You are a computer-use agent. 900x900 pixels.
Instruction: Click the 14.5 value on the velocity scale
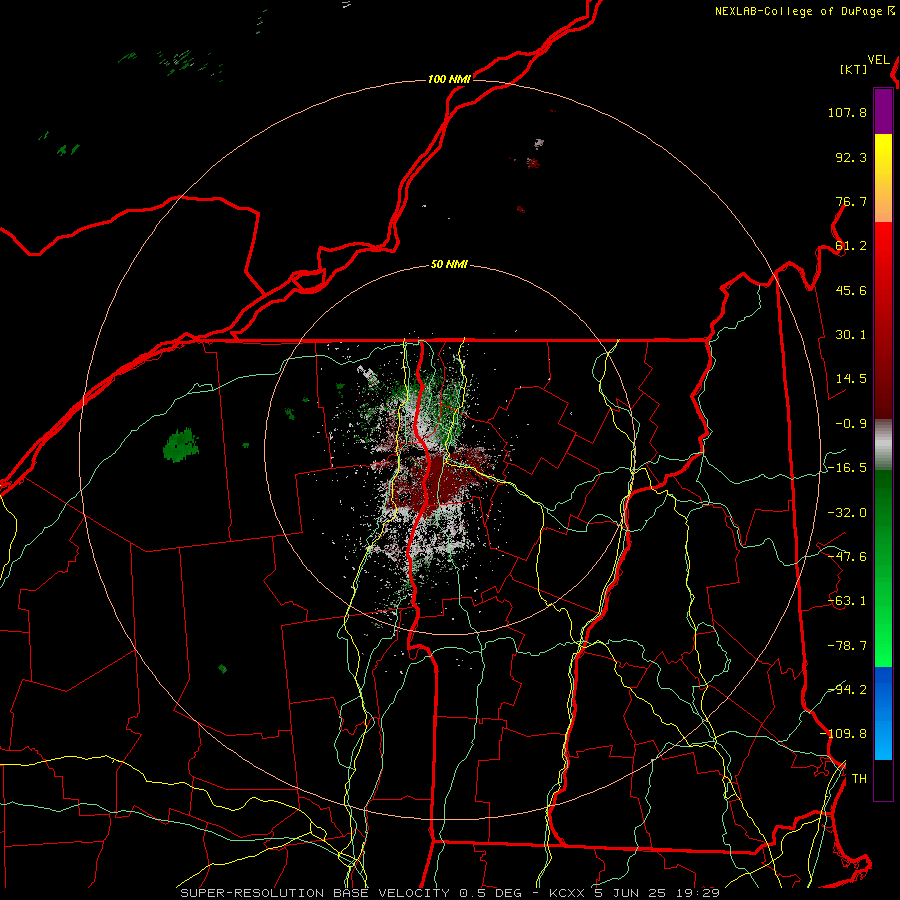coord(851,379)
